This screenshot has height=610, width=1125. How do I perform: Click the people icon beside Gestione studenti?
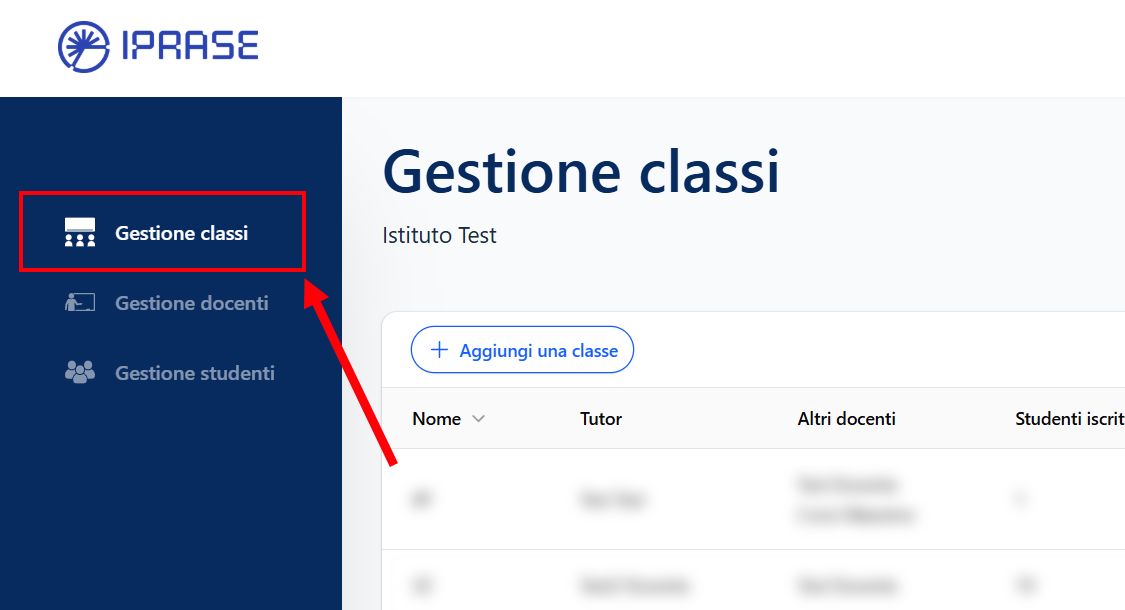(x=80, y=373)
